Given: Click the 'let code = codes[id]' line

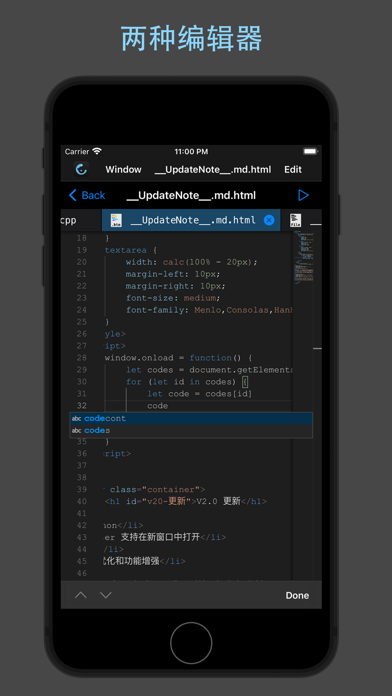Looking at the screenshot, I should click(200, 394).
